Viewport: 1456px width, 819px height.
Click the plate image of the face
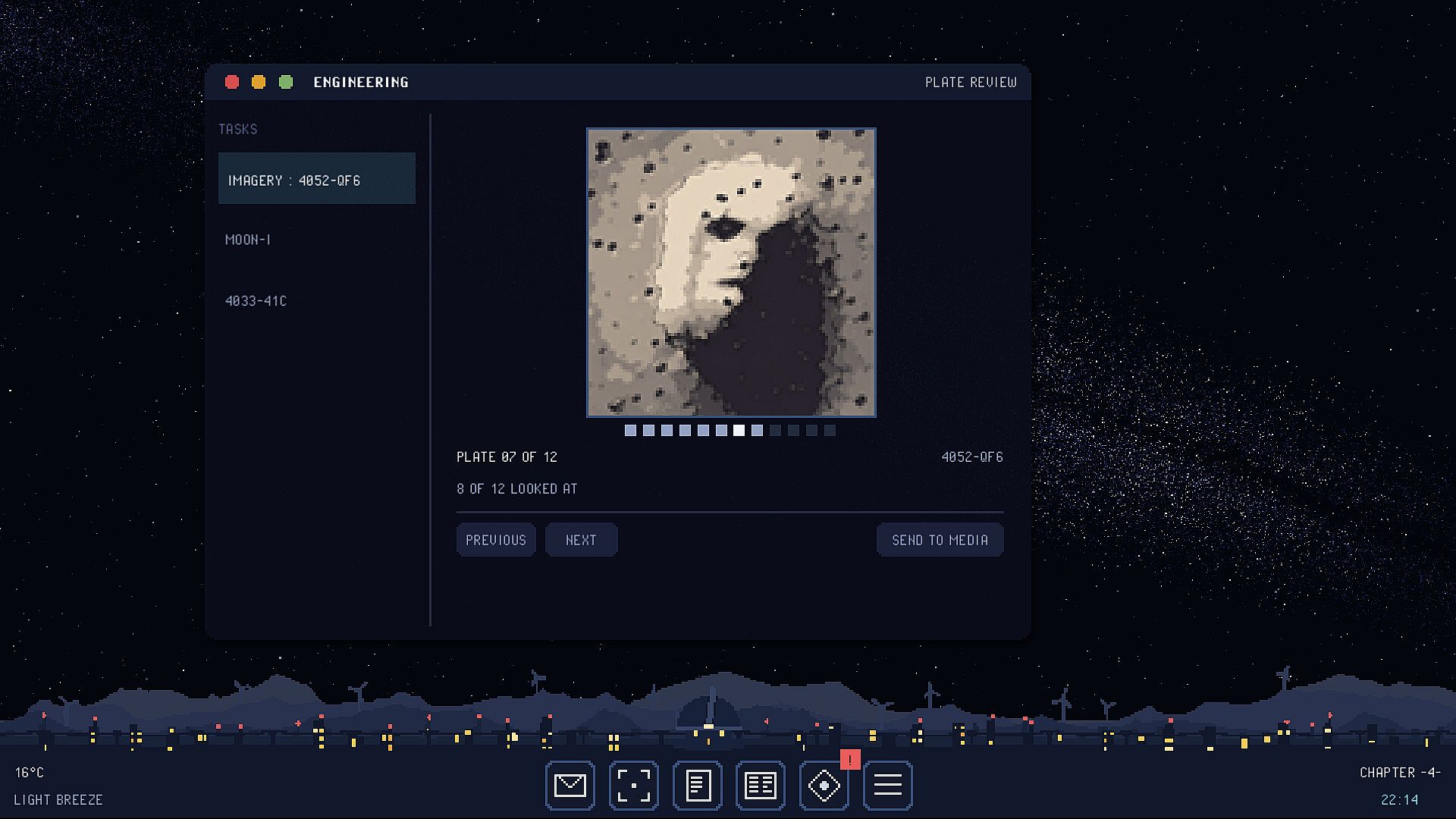point(731,273)
